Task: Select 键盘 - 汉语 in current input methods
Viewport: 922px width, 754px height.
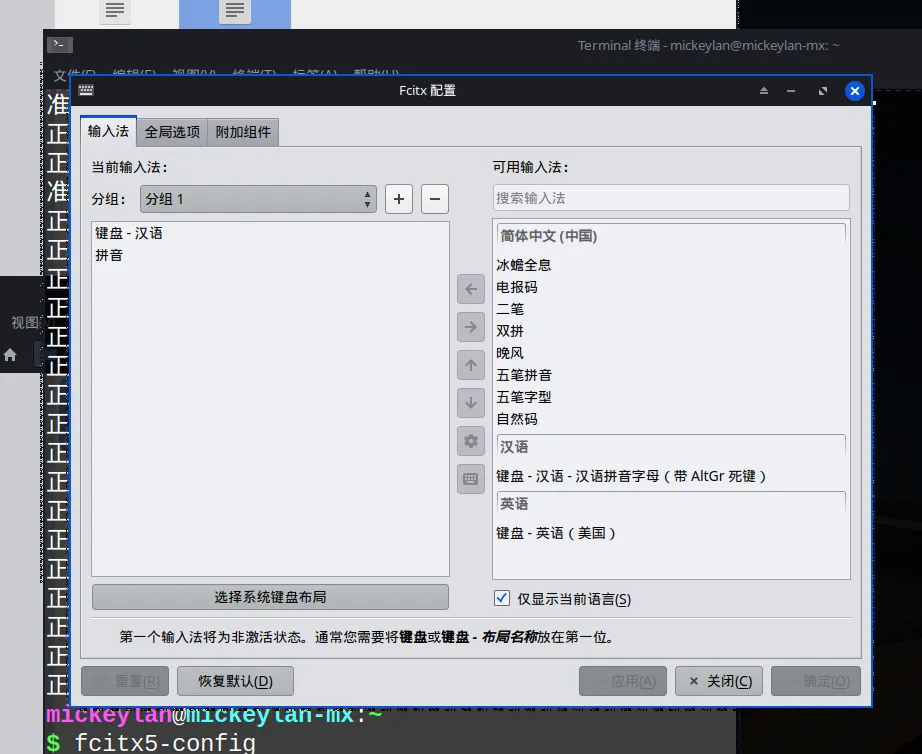Action: point(270,233)
